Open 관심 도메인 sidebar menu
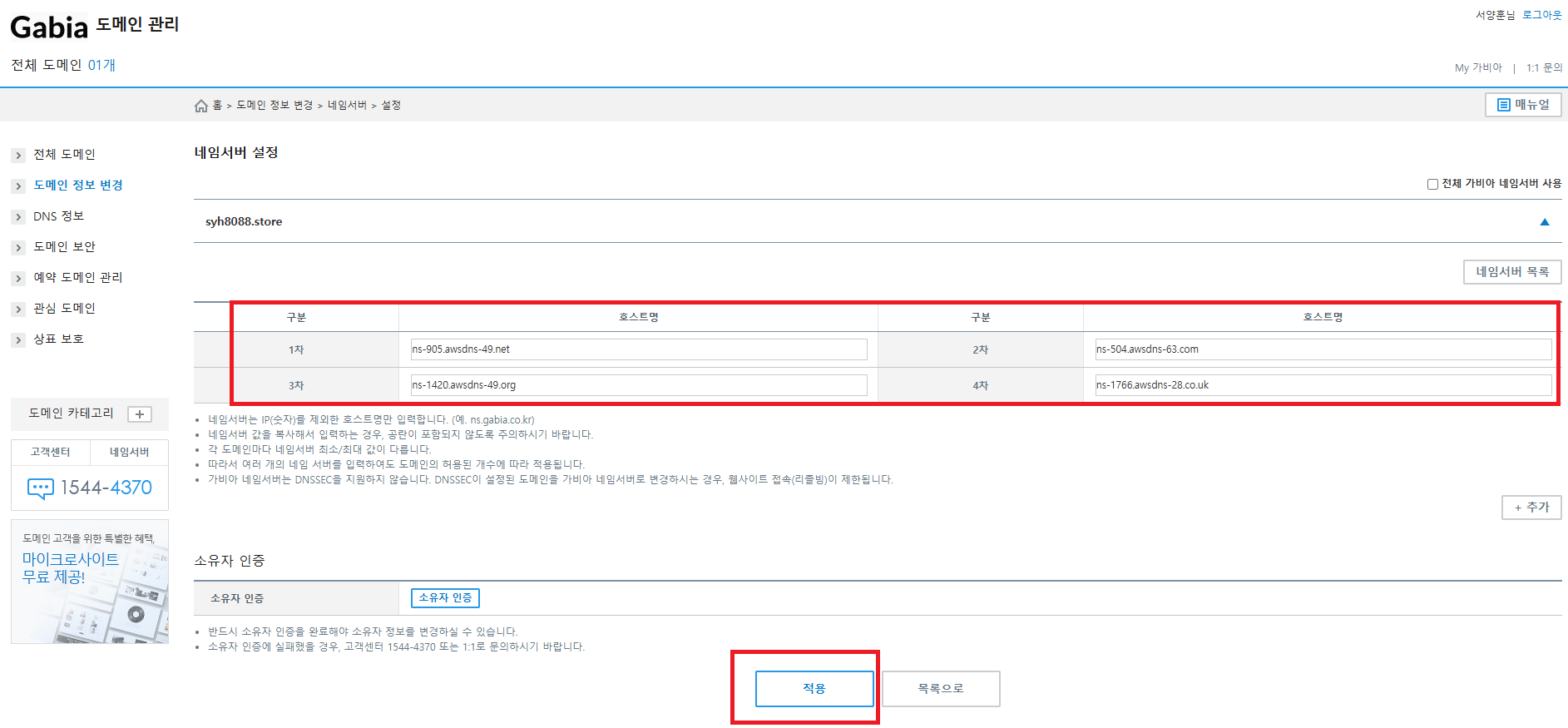 (64, 309)
